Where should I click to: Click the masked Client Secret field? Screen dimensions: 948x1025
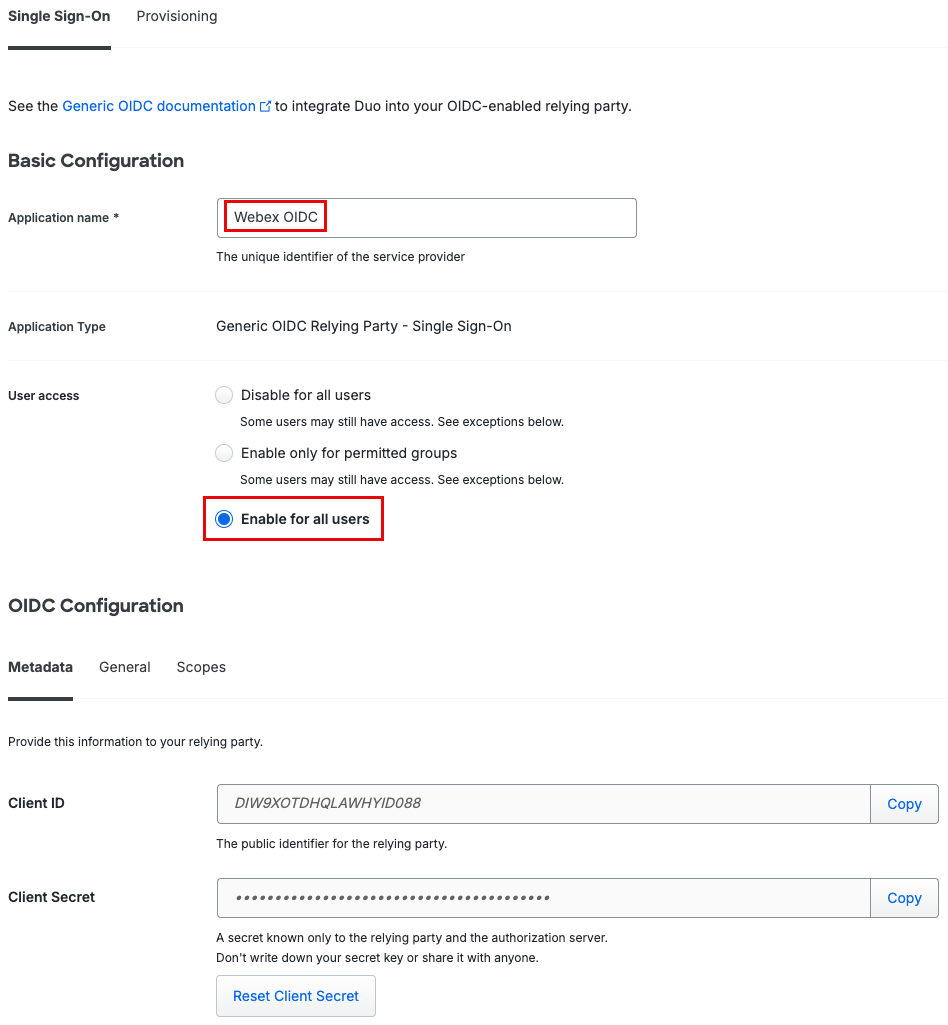coord(543,898)
